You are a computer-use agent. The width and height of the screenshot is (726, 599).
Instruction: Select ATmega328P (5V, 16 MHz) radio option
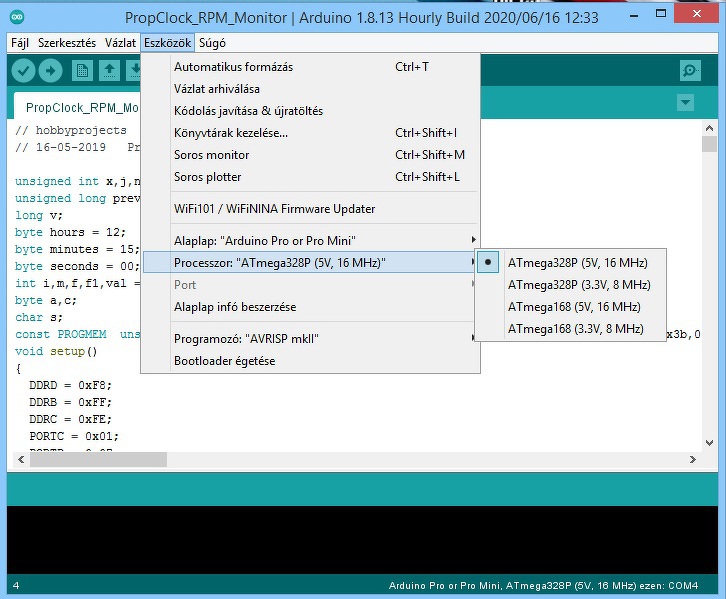point(571,262)
